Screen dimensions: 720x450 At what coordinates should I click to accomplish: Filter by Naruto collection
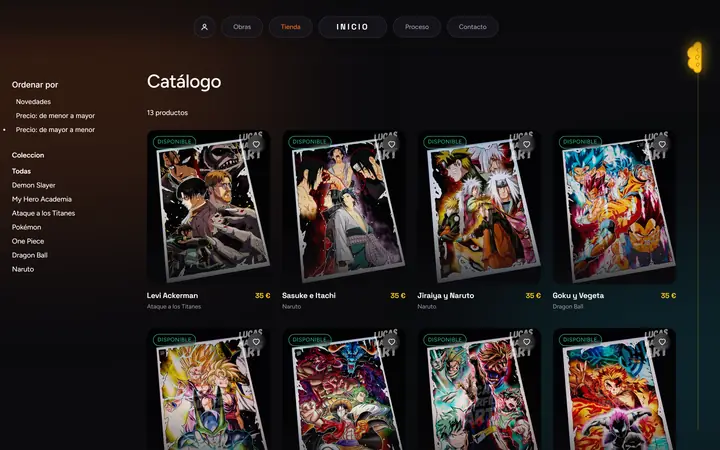(23, 269)
